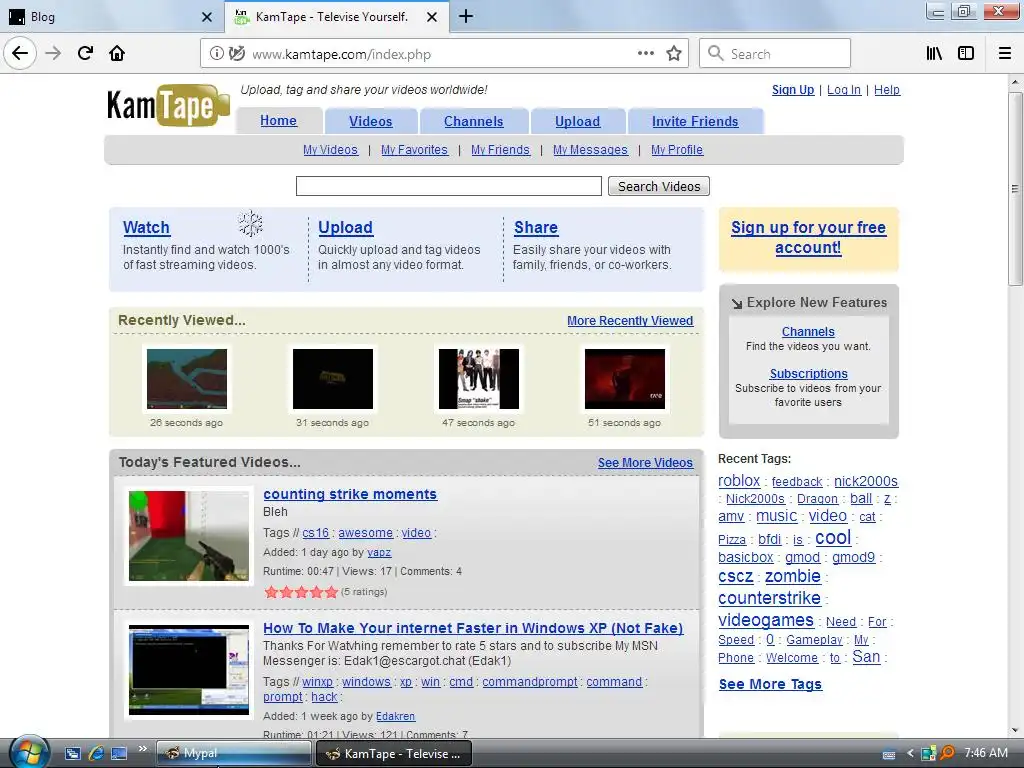Go to the browser home page icon

(117, 54)
